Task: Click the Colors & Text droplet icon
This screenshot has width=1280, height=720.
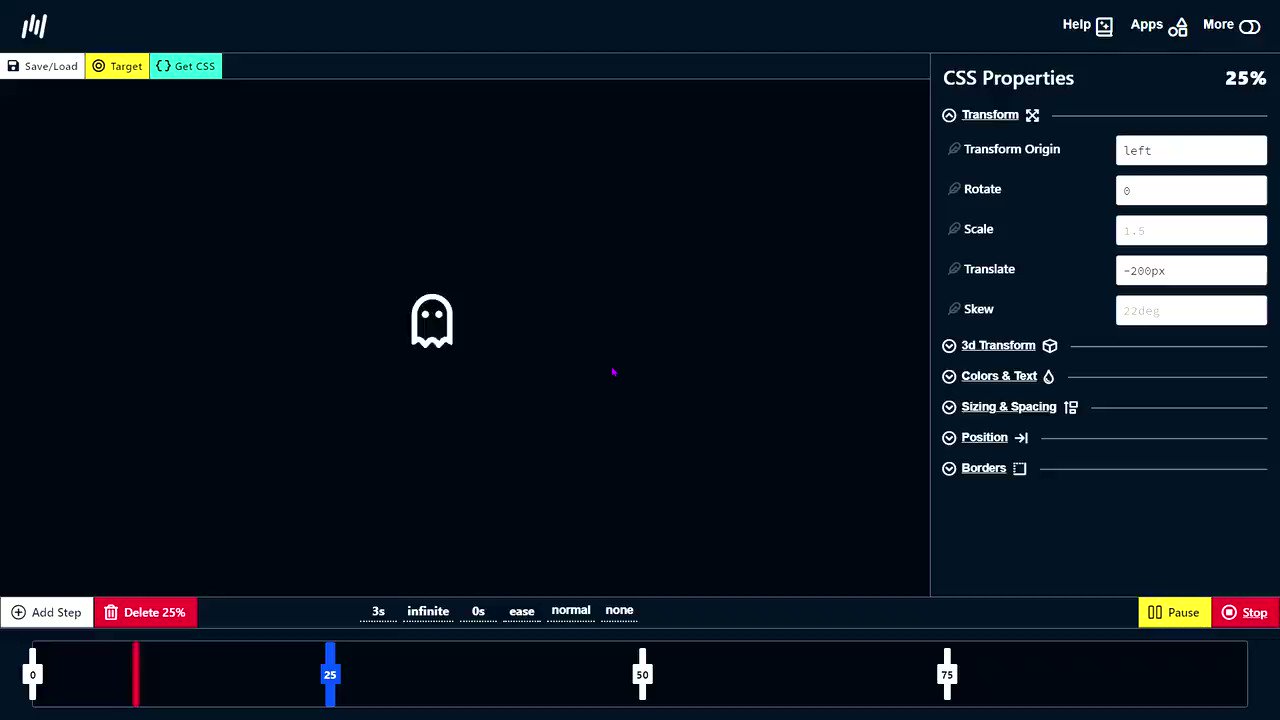Action: tap(1048, 376)
